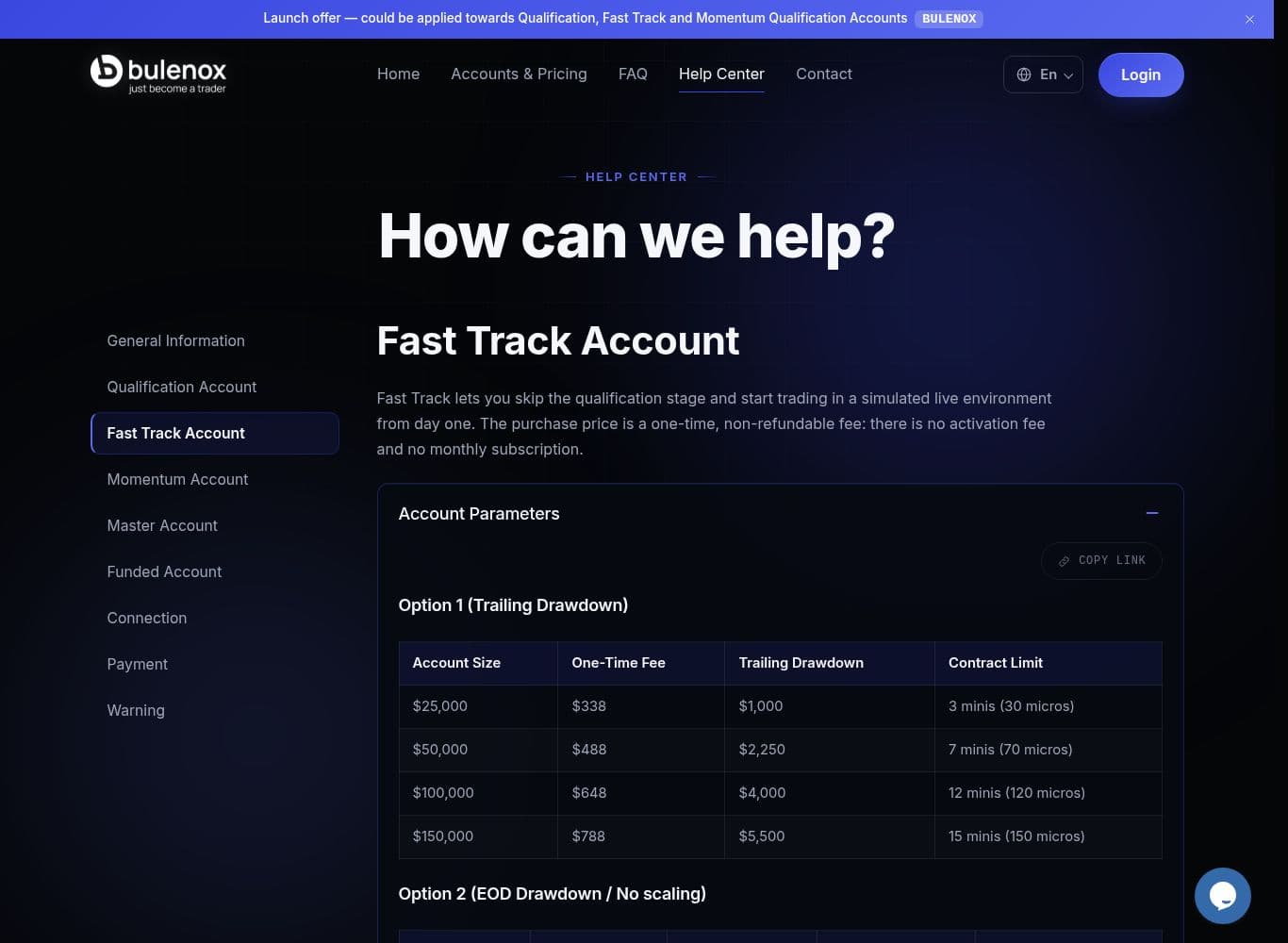The image size is (1288, 943).
Task: Click the Contract Limit column header
Action: (1049, 663)
